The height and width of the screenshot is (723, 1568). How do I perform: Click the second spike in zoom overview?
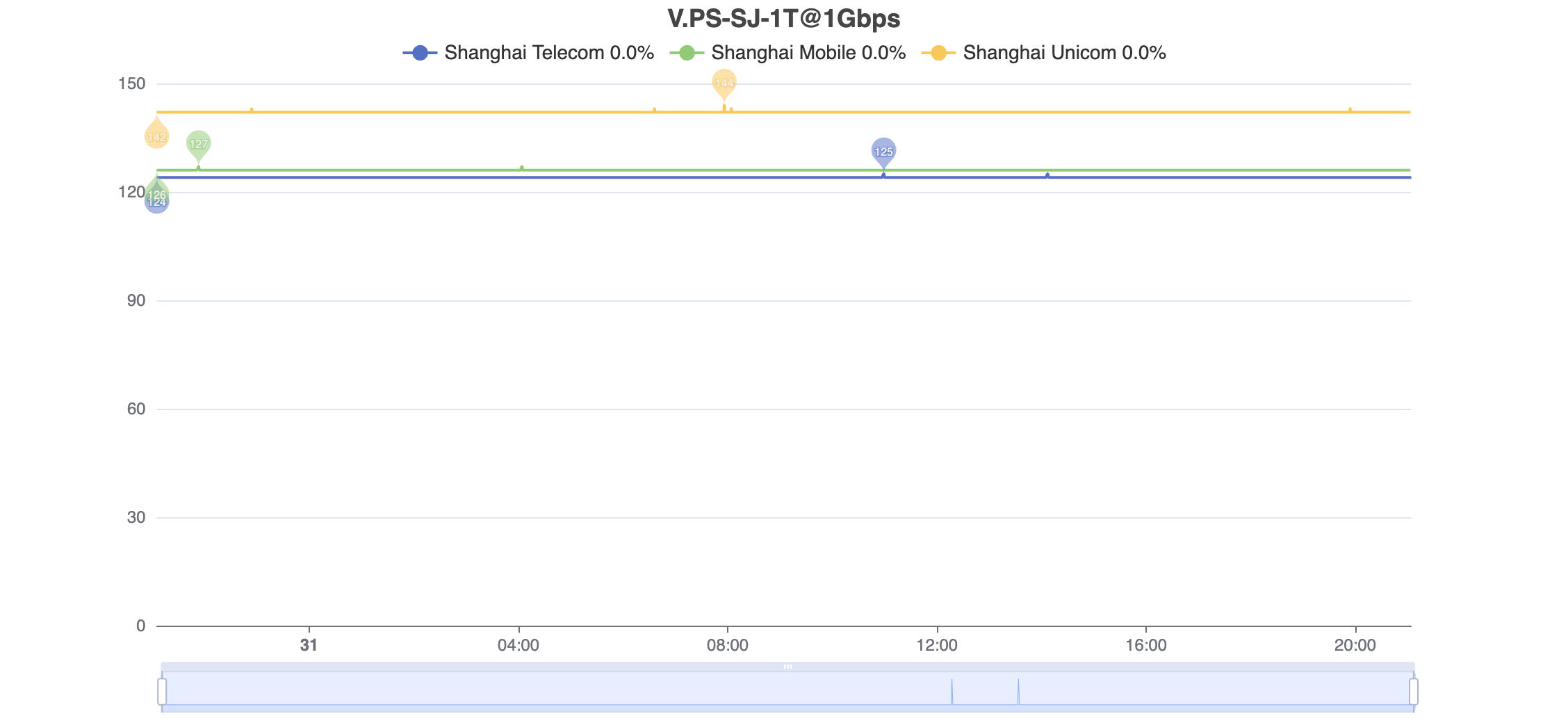[1019, 692]
